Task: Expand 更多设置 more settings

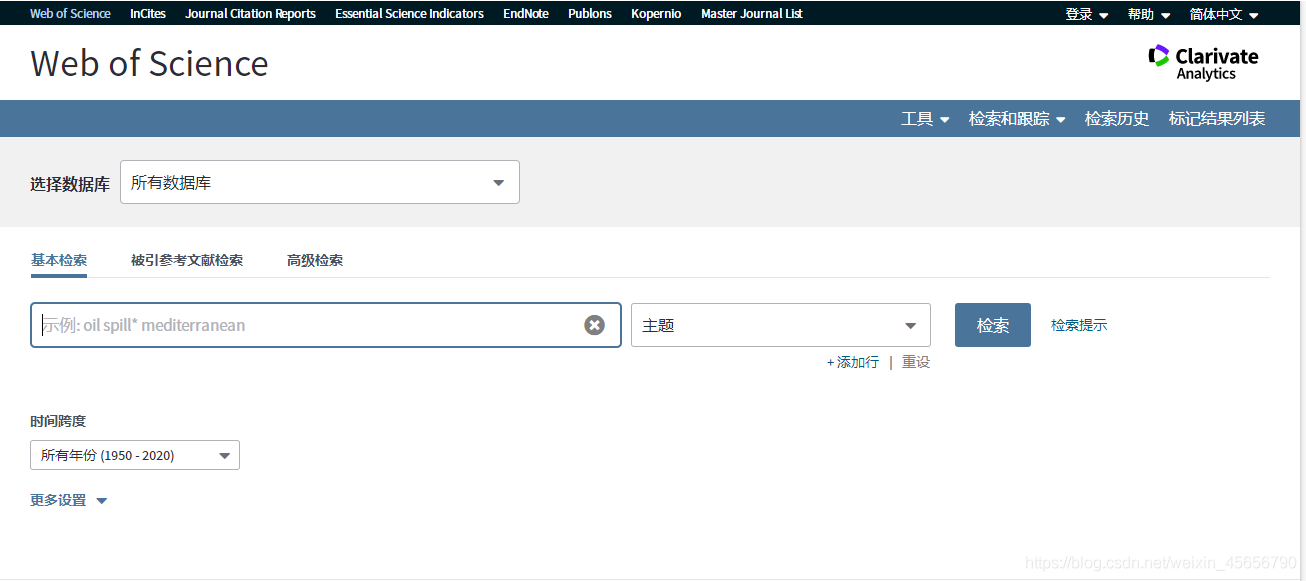Action: pyautogui.click(x=68, y=500)
